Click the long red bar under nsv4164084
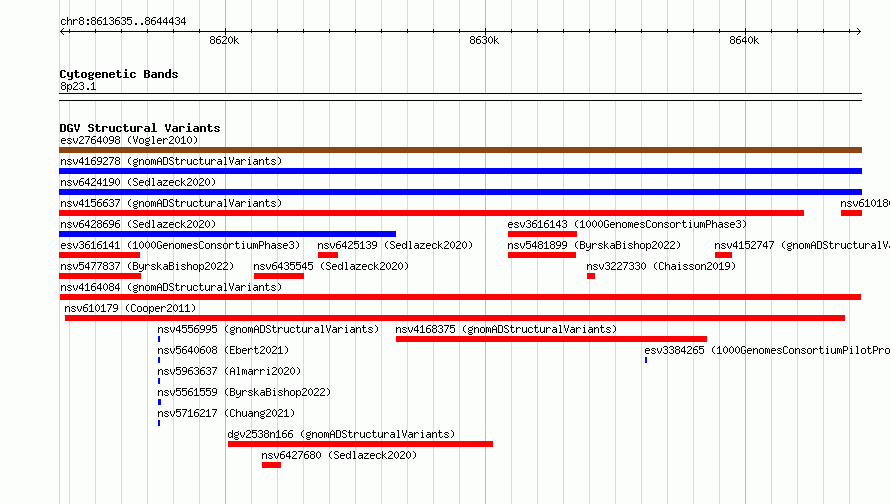This screenshot has width=890, height=504. (x=460, y=297)
